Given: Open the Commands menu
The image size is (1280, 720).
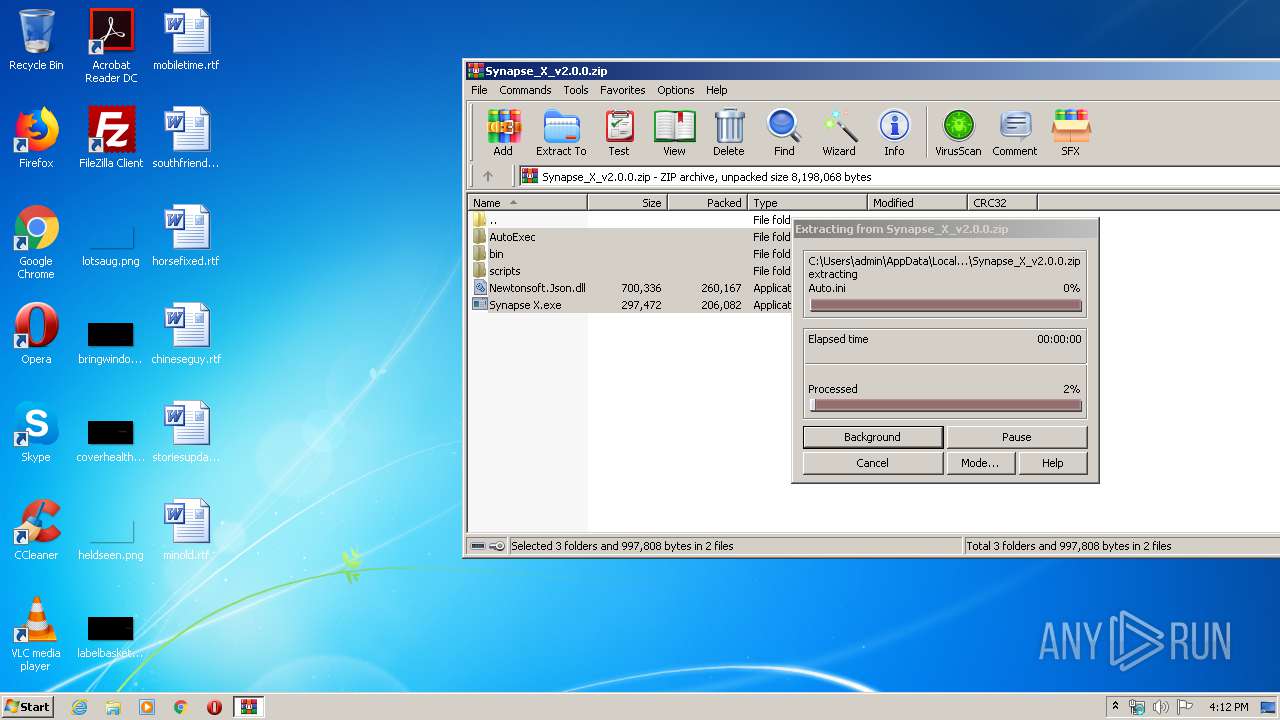Looking at the screenshot, I should click(x=525, y=90).
